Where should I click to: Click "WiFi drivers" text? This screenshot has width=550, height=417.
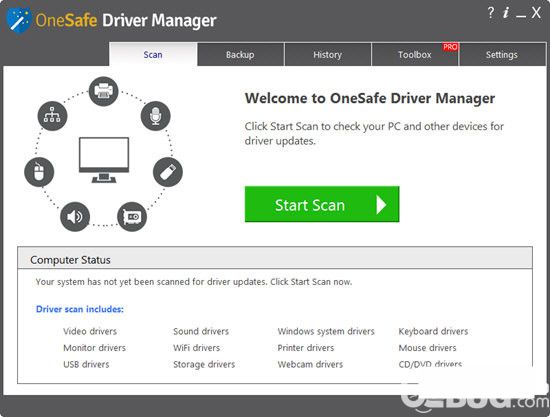coord(196,348)
